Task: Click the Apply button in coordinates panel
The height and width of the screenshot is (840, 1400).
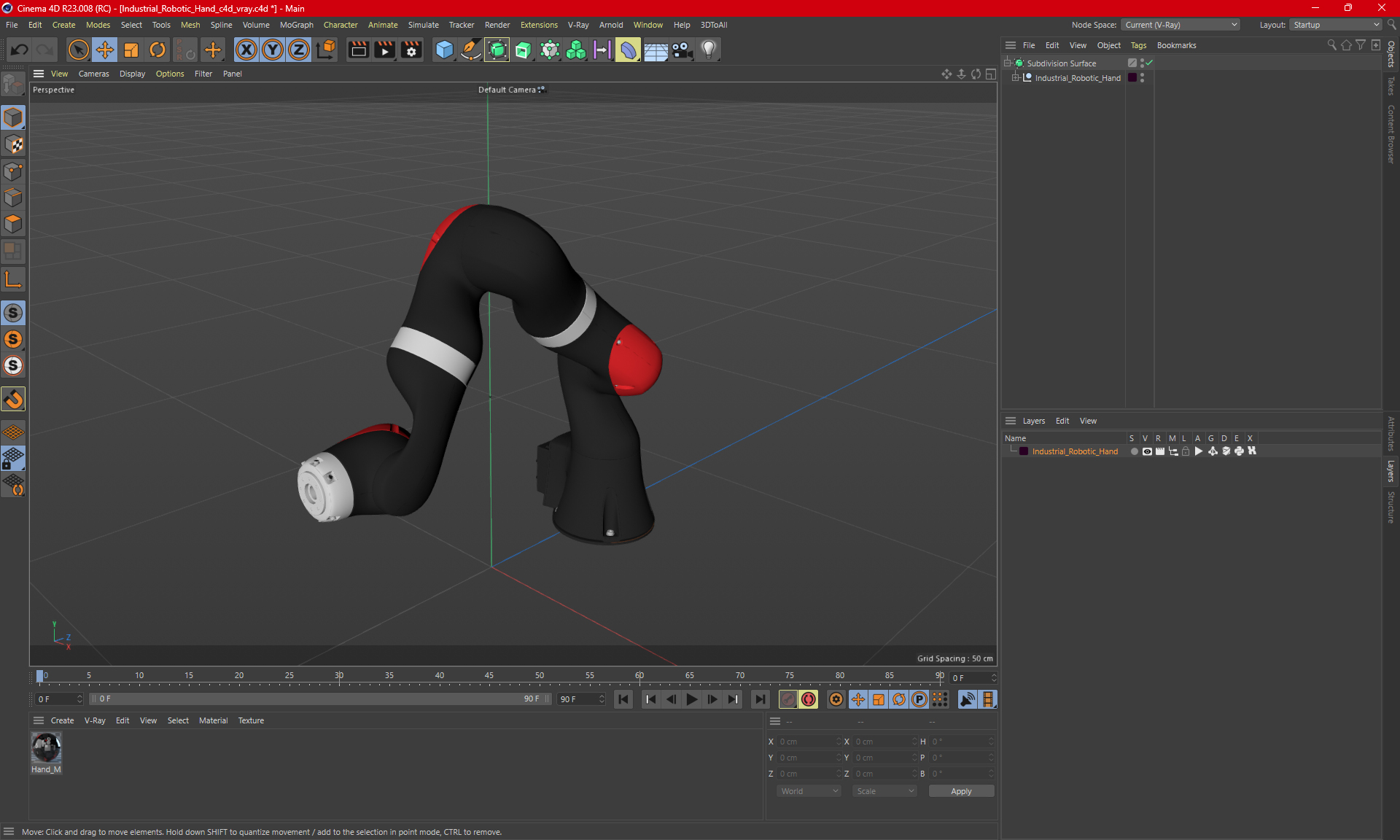Action: click(x=957, y=791)
